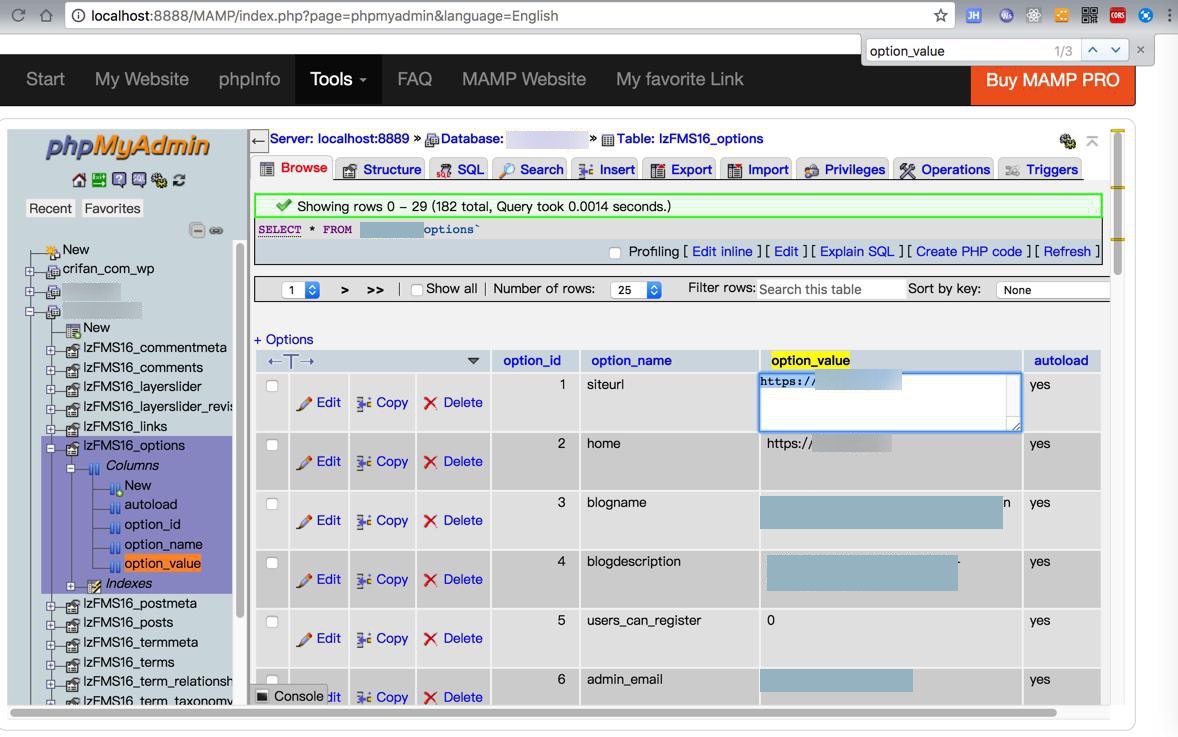The width and height of the screenshot is (1178, 737).
Task: Check the siteurl row checkbox
Action: [x=272, y=385]
